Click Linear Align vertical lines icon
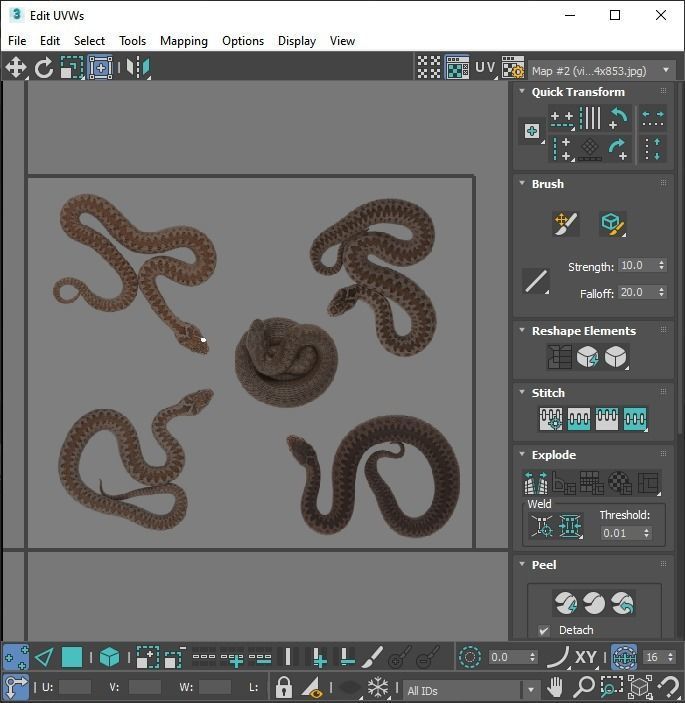Image resolution: width=685 pixels, height=703 pixels. (x=590, y=118)
